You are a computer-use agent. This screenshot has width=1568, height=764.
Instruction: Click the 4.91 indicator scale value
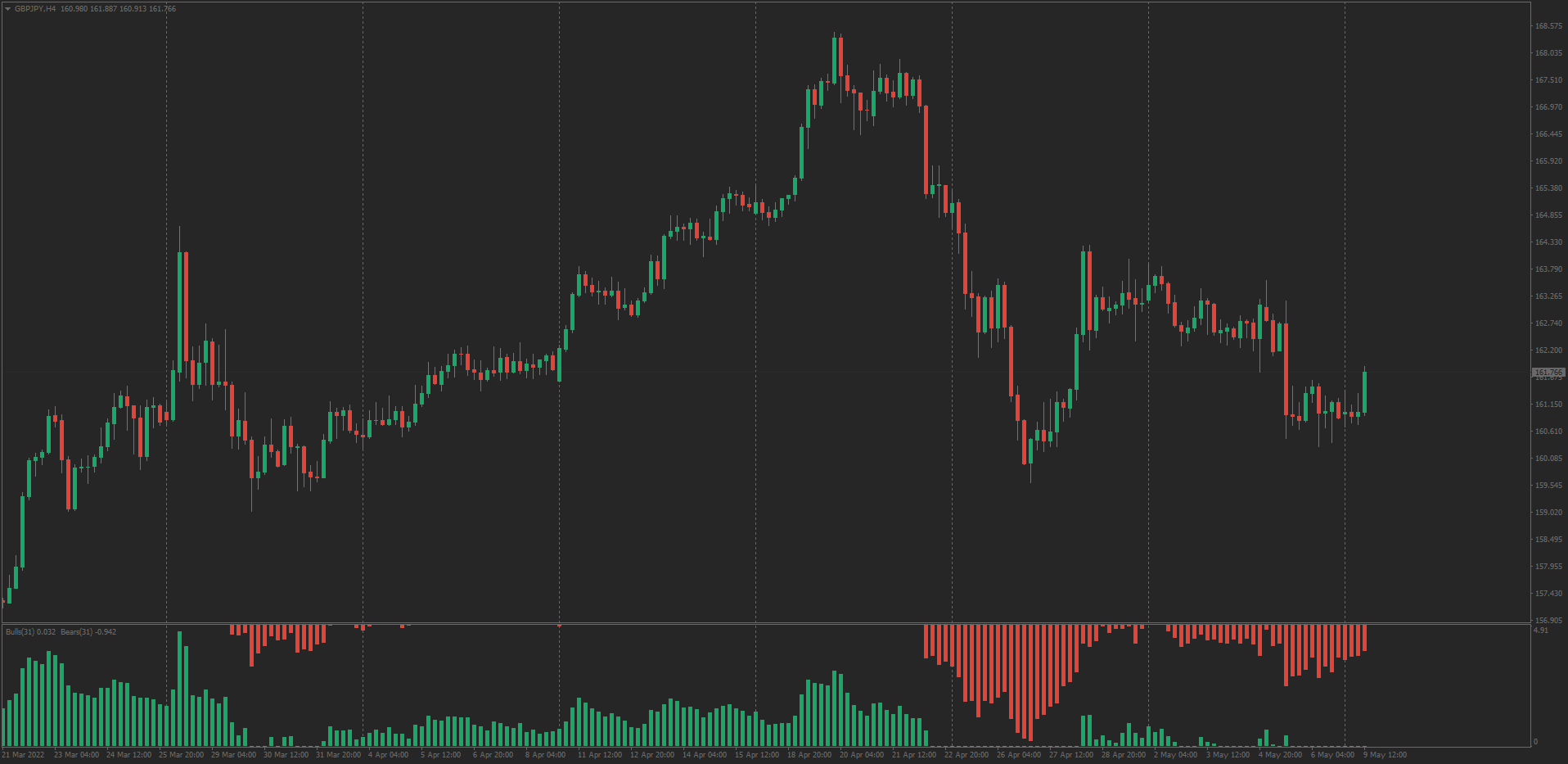tap(1540, 631)
